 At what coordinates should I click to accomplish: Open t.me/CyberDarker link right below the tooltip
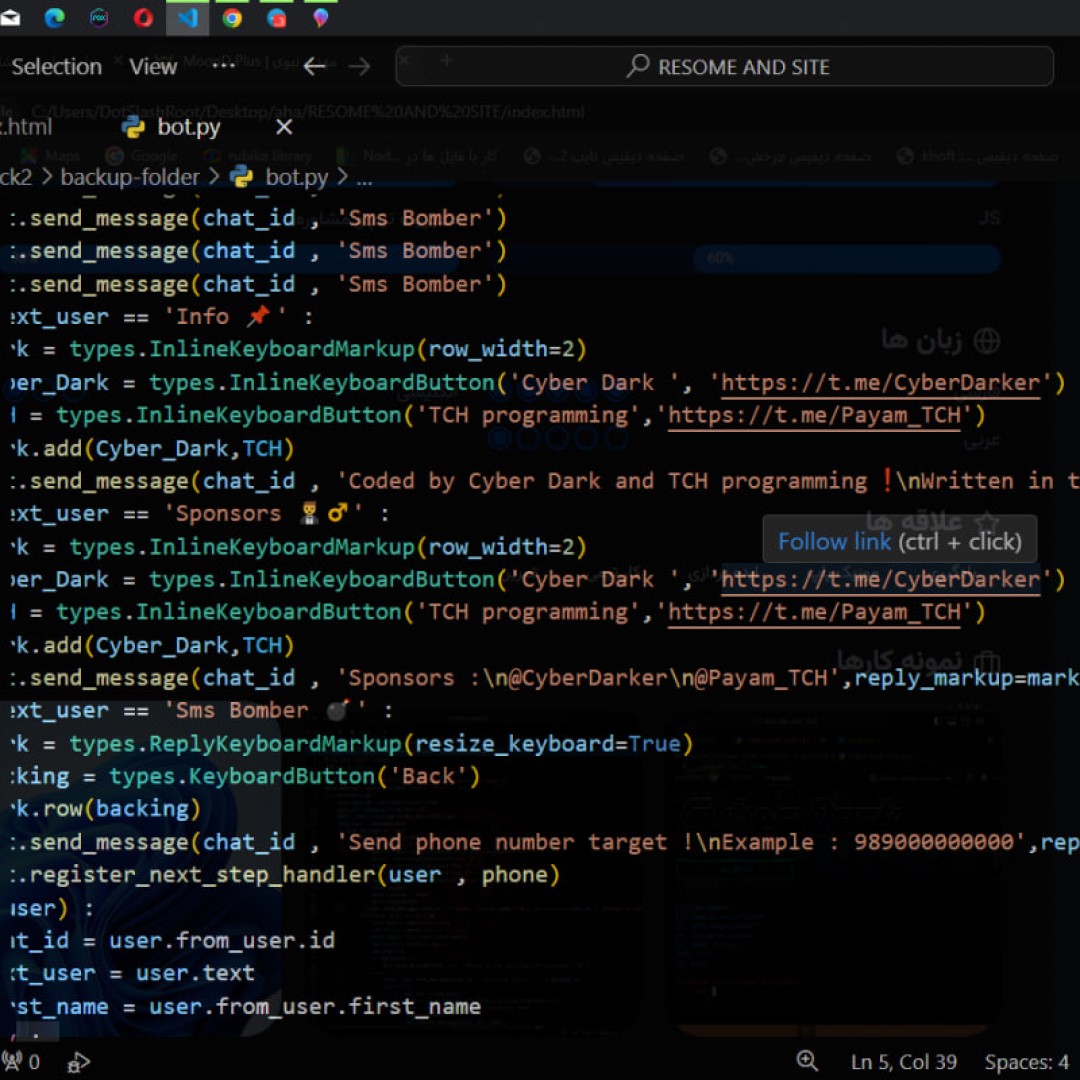point(880,580)
